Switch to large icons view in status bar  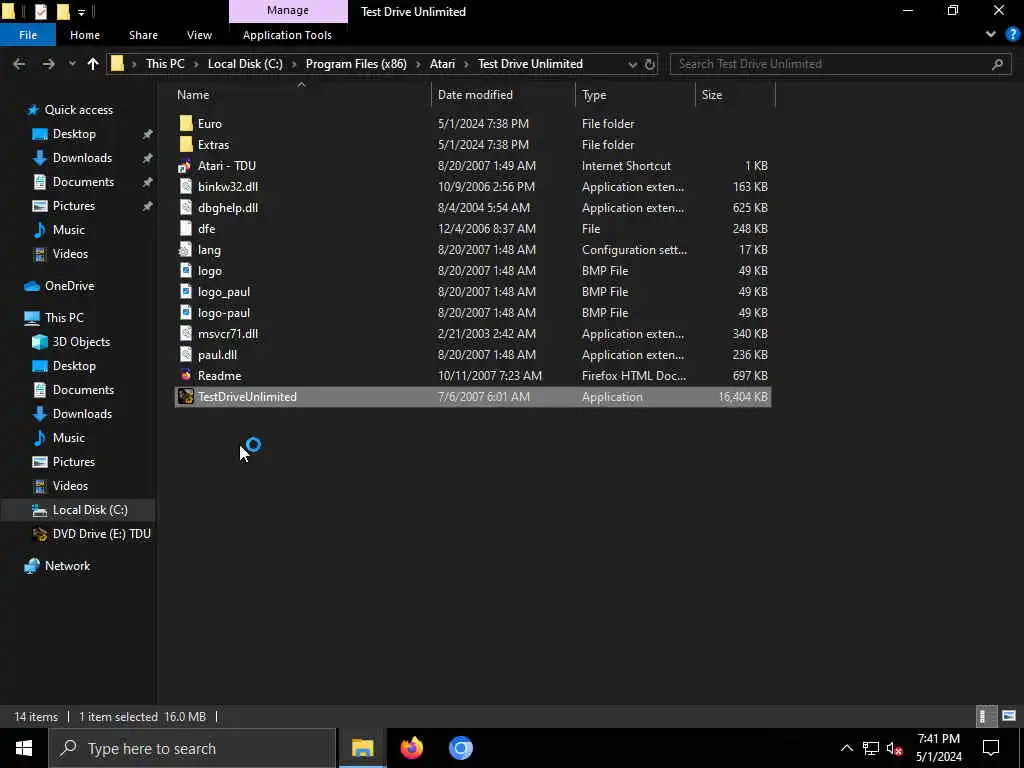1009,716
